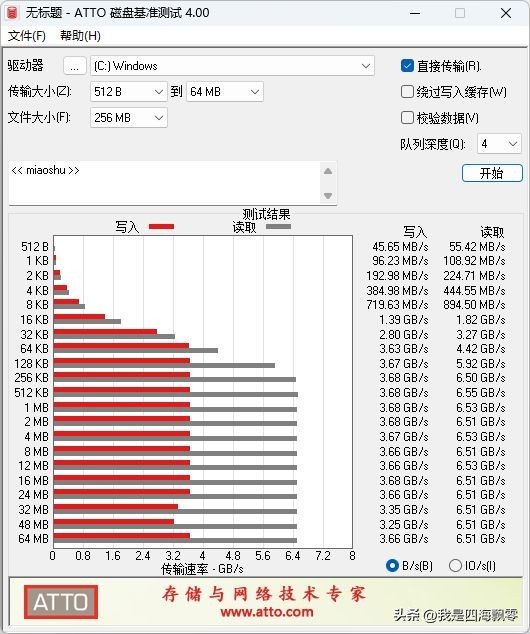Minimize the ATTO window

click(415, 13)
